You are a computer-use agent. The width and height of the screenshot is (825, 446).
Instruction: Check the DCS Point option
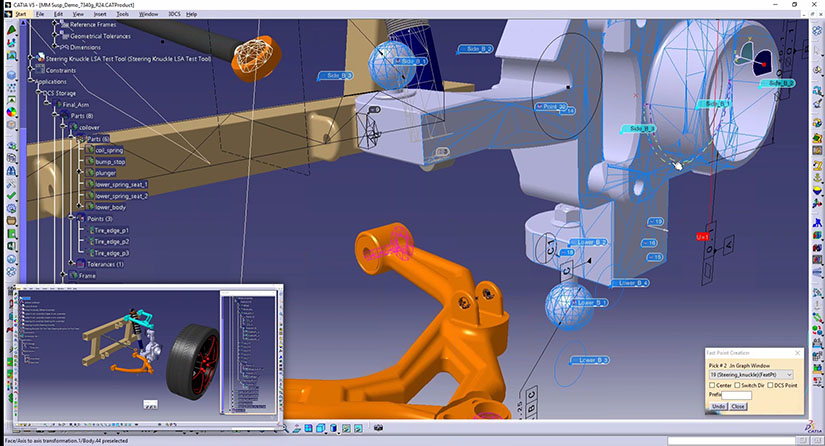(773, 384)
